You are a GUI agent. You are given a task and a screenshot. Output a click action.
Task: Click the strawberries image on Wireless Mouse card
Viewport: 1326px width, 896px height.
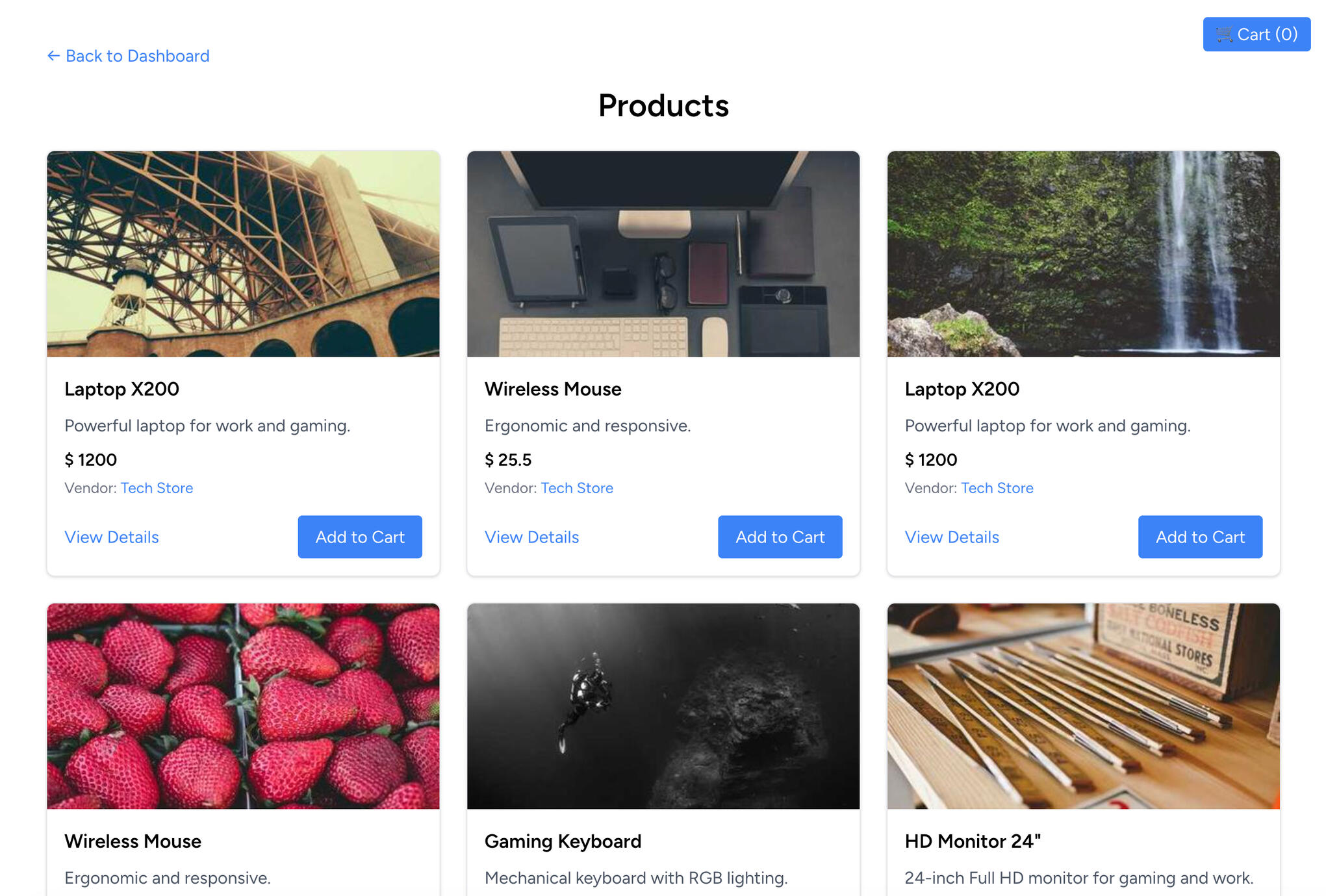coord(243,706)
